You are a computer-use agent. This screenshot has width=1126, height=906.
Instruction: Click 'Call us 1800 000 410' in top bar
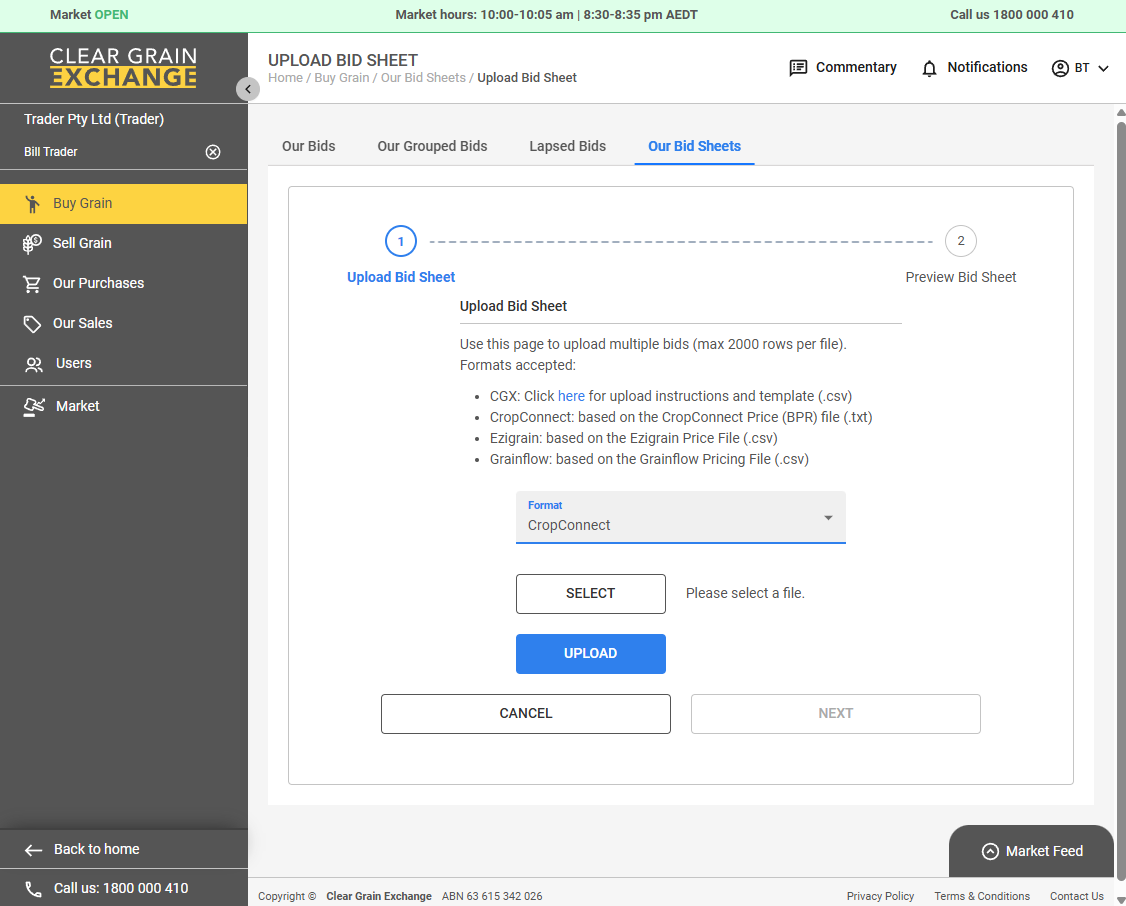coord(1011,14)
